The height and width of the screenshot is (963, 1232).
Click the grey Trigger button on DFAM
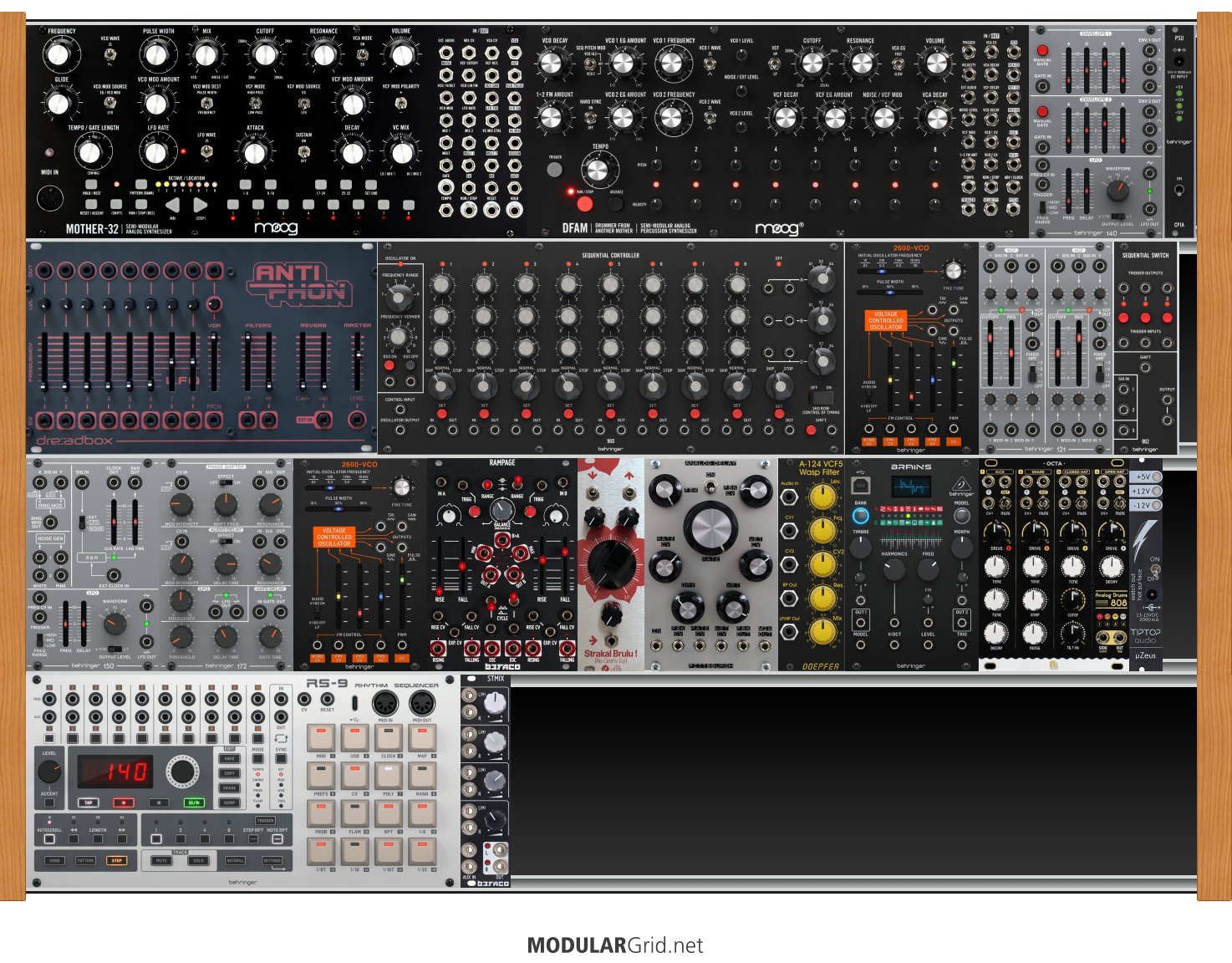(x=554, y=169)
